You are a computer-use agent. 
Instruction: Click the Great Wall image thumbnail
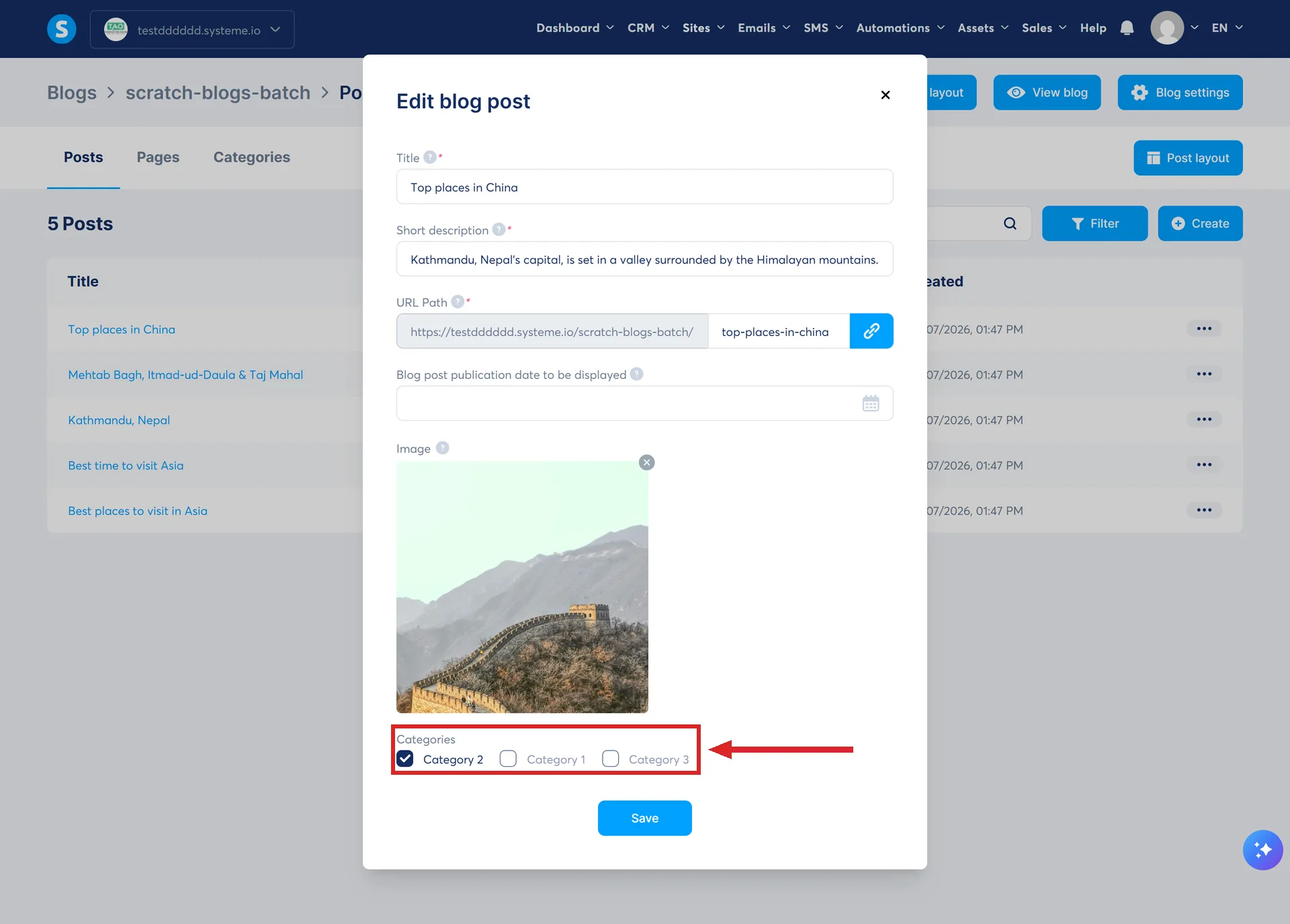pos(522,587)
